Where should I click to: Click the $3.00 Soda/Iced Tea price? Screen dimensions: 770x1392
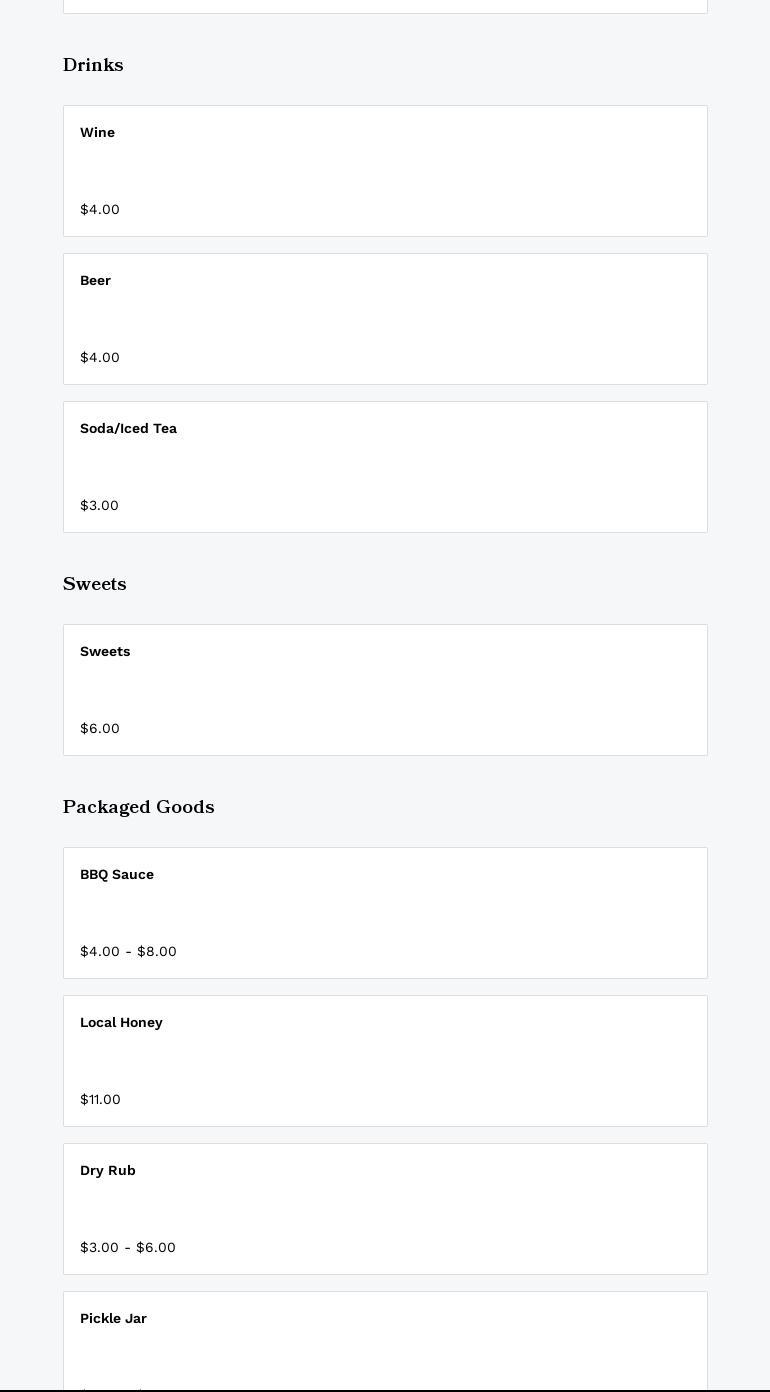[99, 505]
